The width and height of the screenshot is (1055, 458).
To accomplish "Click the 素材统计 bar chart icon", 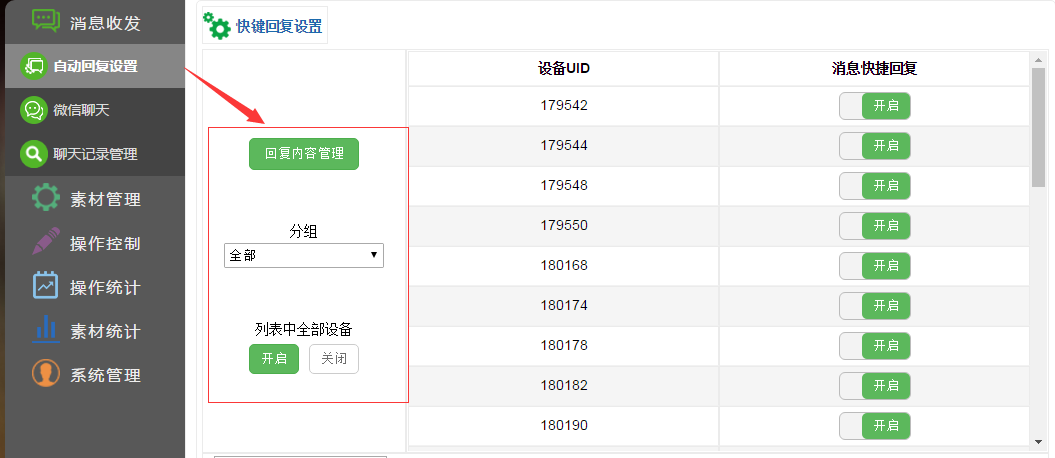I will pos(46,330).
